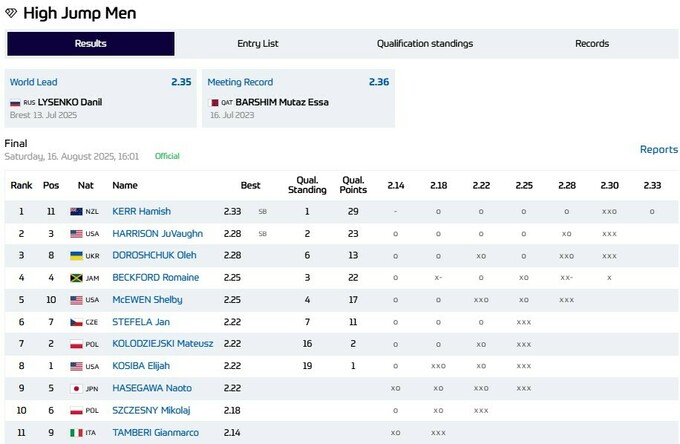Open KOLODZIEJSKI Mateusz athlete link

[162, 344]
